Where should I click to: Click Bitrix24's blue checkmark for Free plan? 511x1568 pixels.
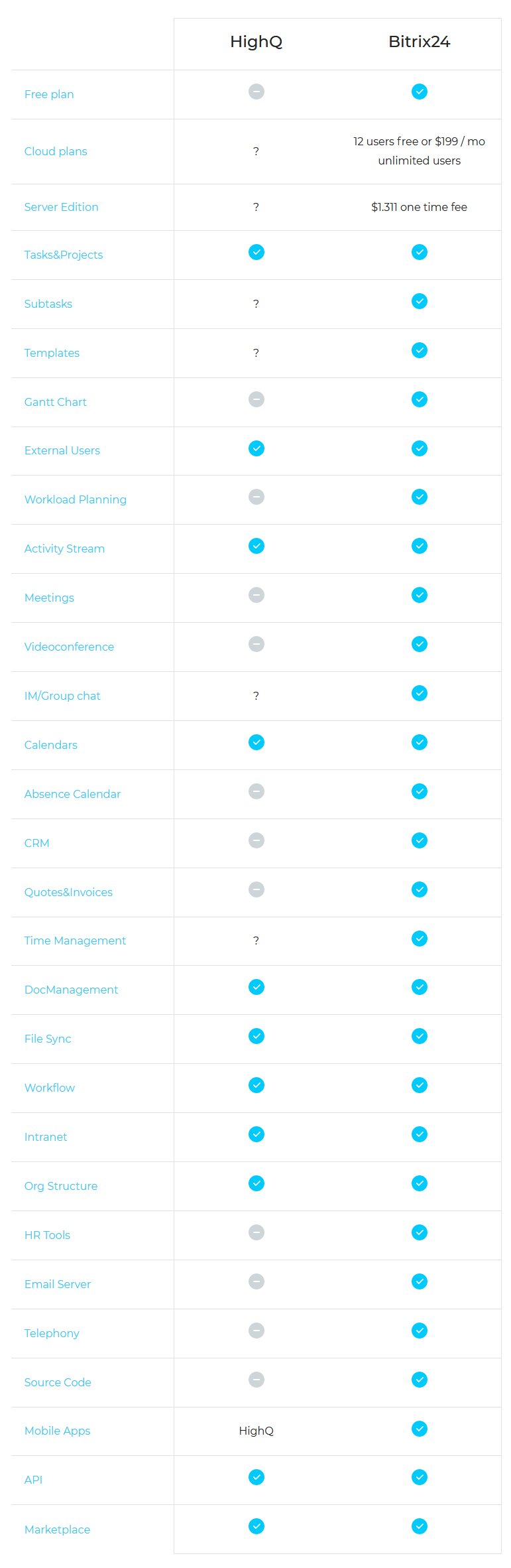(x=420, y=92)
